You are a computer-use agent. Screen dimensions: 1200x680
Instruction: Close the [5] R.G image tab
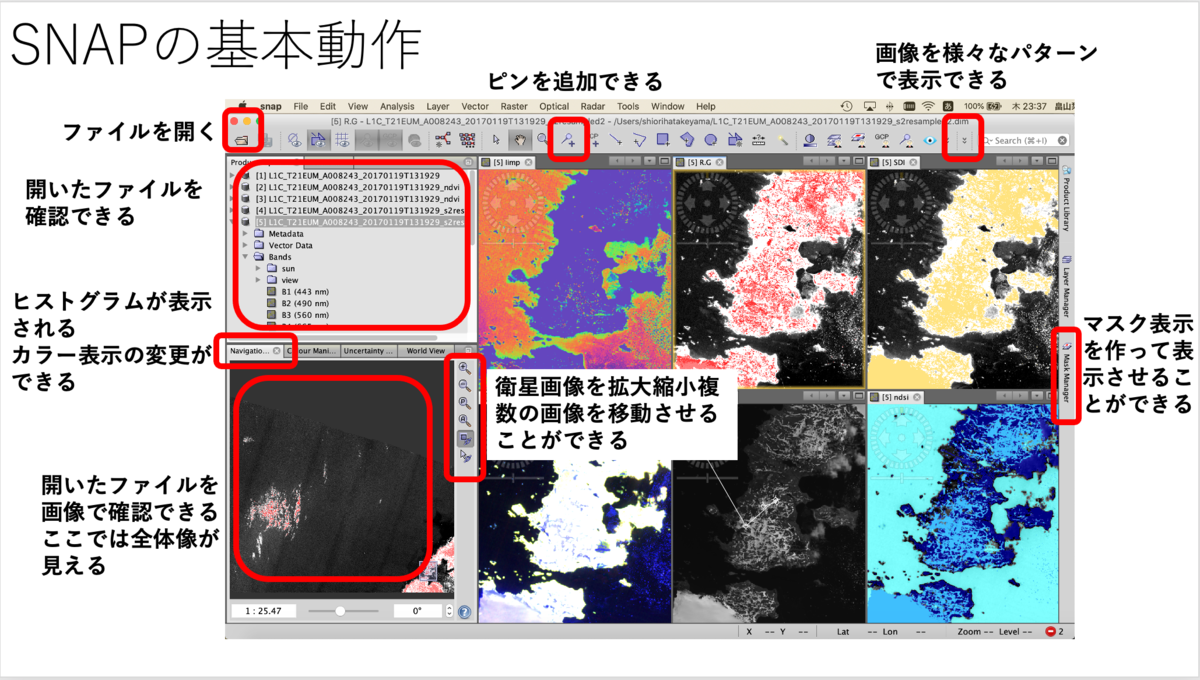coord(719,162)
